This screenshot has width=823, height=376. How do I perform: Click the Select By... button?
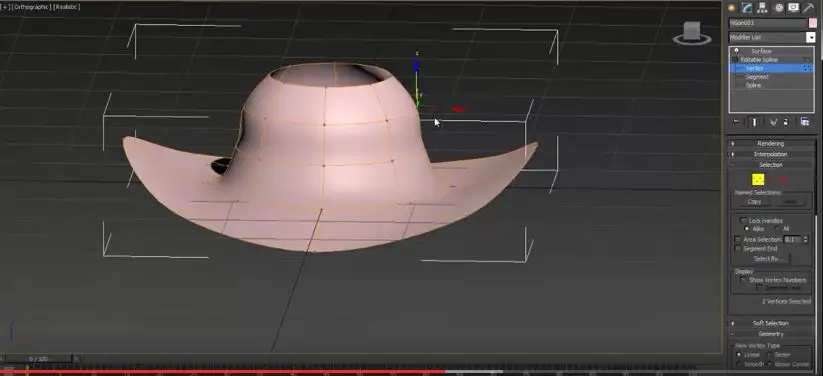click(768, 259)
